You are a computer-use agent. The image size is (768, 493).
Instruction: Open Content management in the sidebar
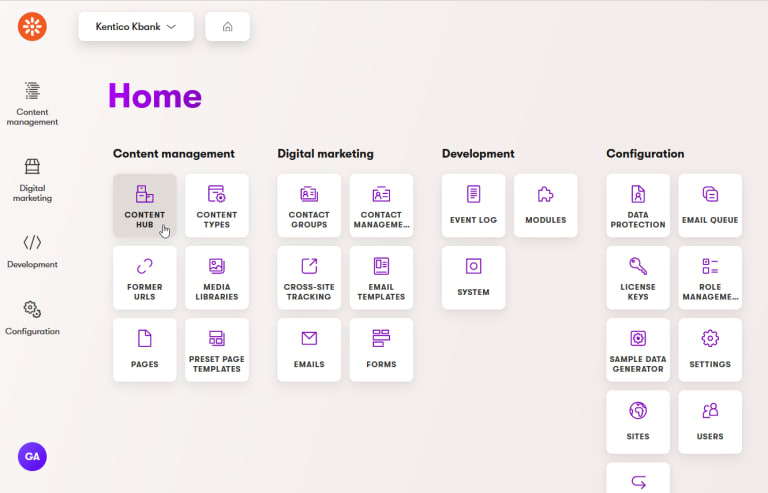click(32, 104)
